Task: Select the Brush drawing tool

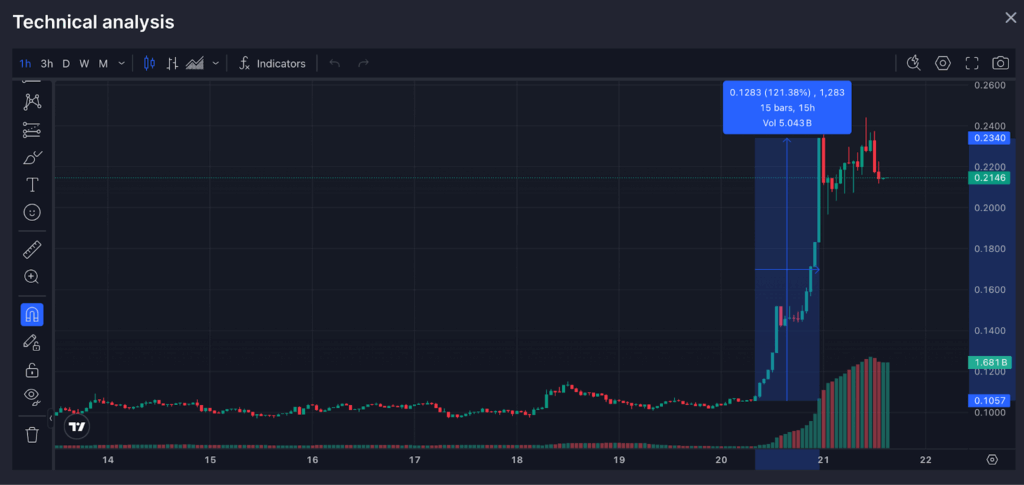Action: (32, 158)
